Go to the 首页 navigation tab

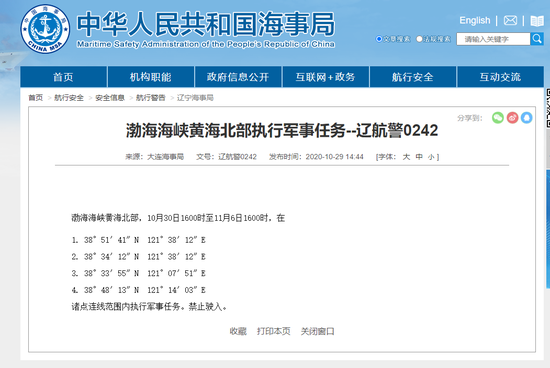pos(63,77)
